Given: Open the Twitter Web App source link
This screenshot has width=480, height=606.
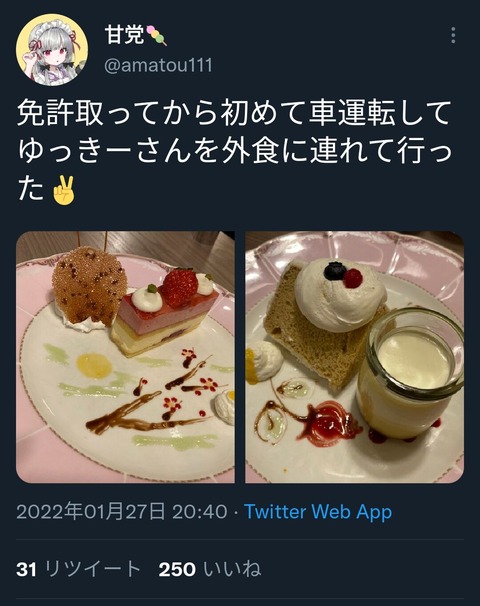Looking at the screenshot, I should (x=318, y=512).
